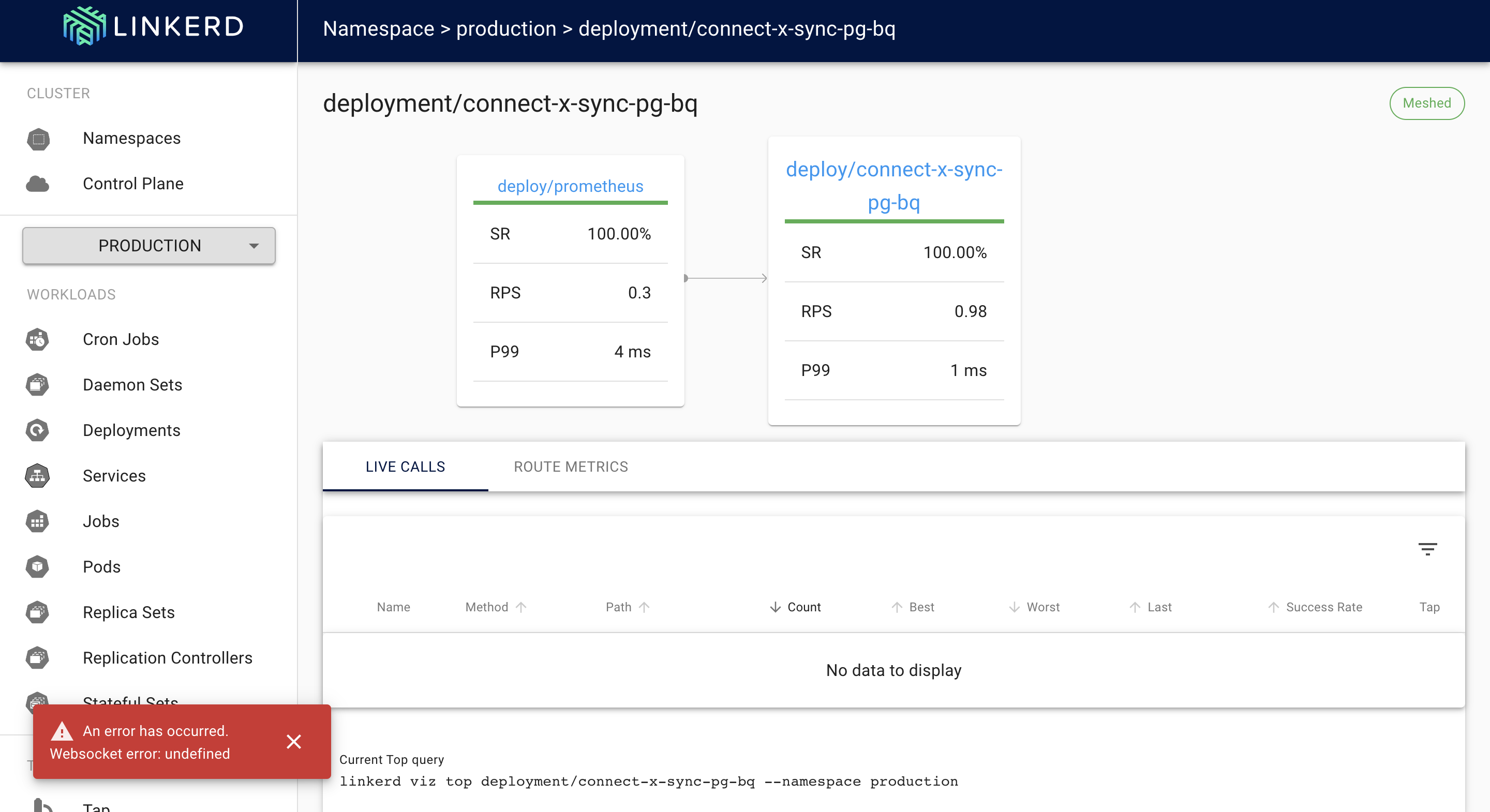This screenshot has width=1490, height=812.
Task: Sort table by Count column
Action: point(795,607)
